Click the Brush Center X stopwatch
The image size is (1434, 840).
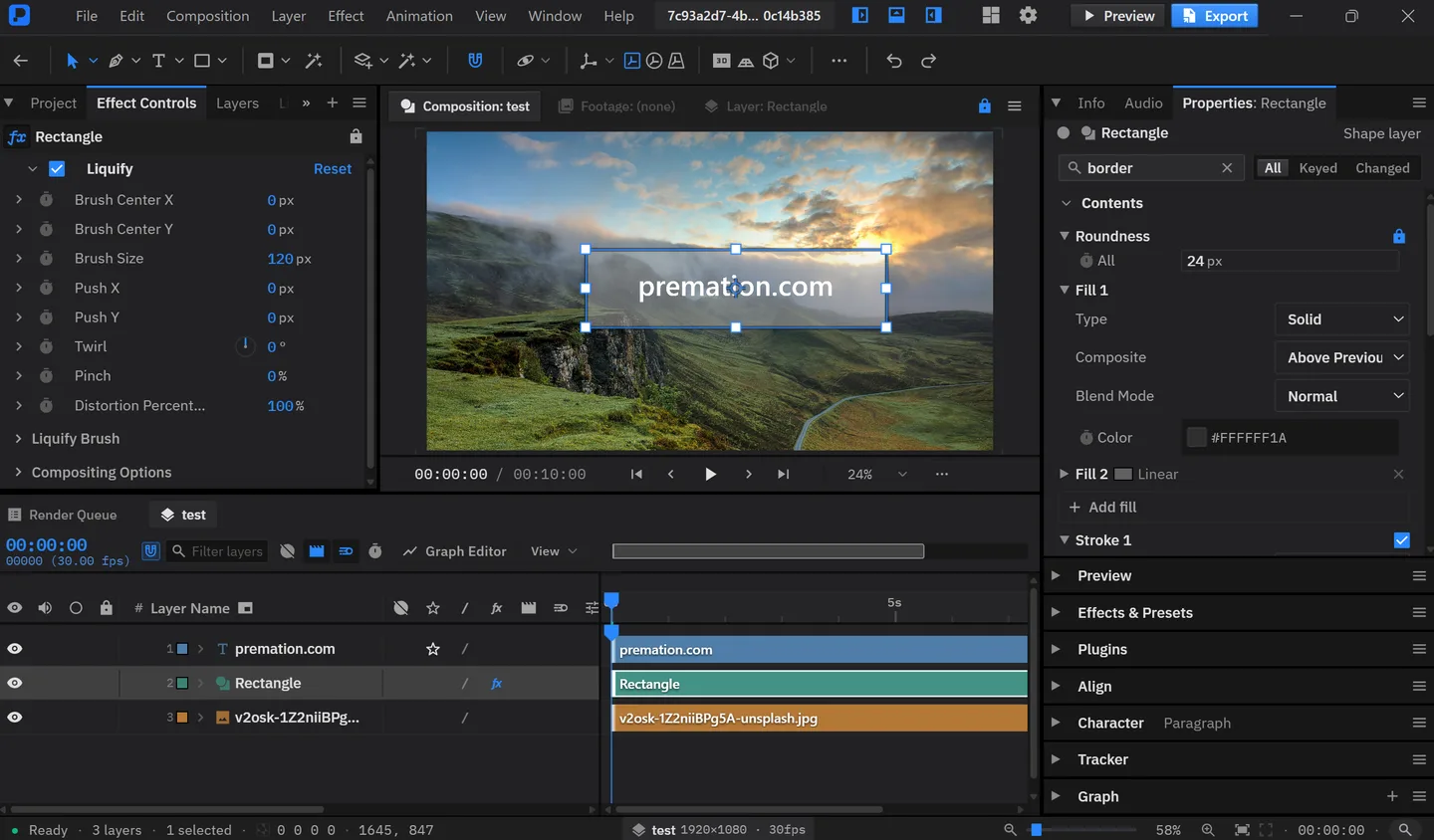46,200
